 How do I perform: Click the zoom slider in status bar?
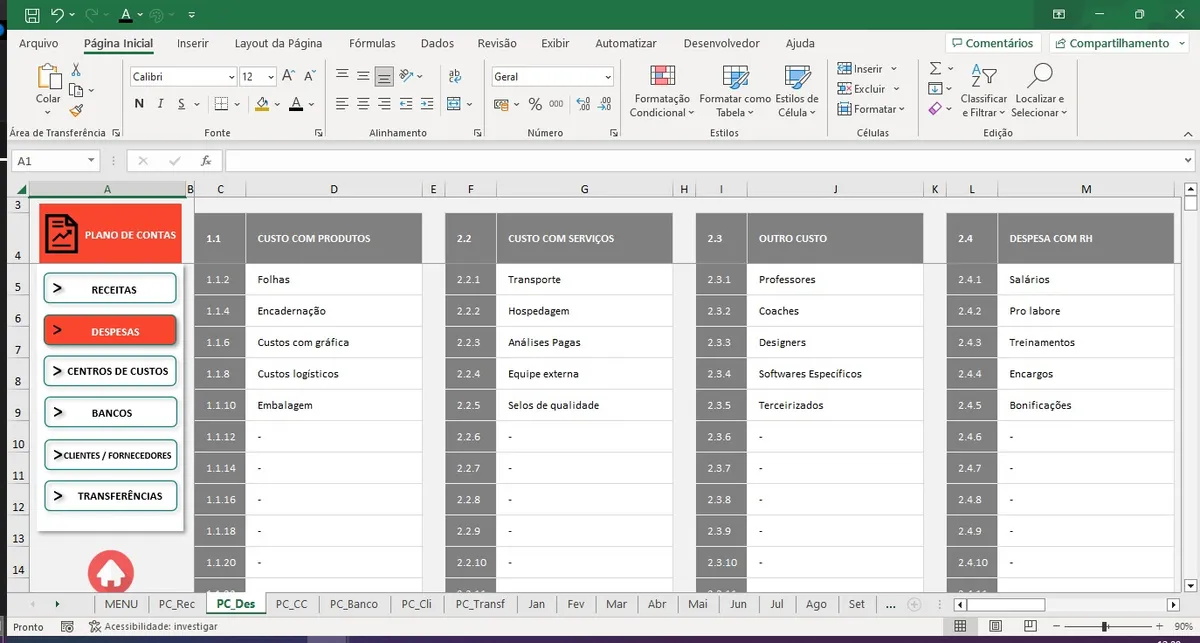(1104, 626)
